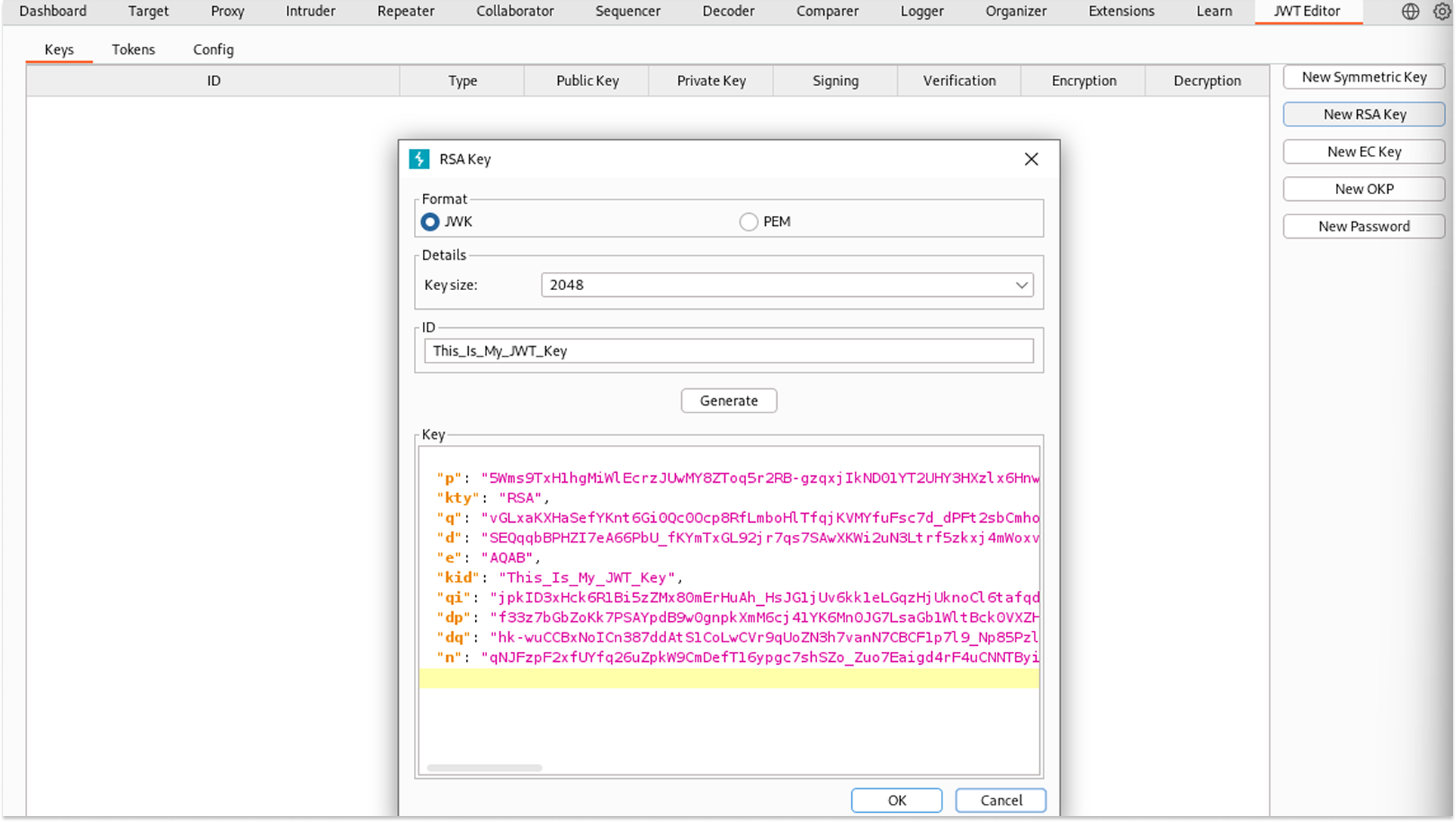The image size is (1456, 822).
Task: Select the PEM format radio button
Action: pos(748,221)
